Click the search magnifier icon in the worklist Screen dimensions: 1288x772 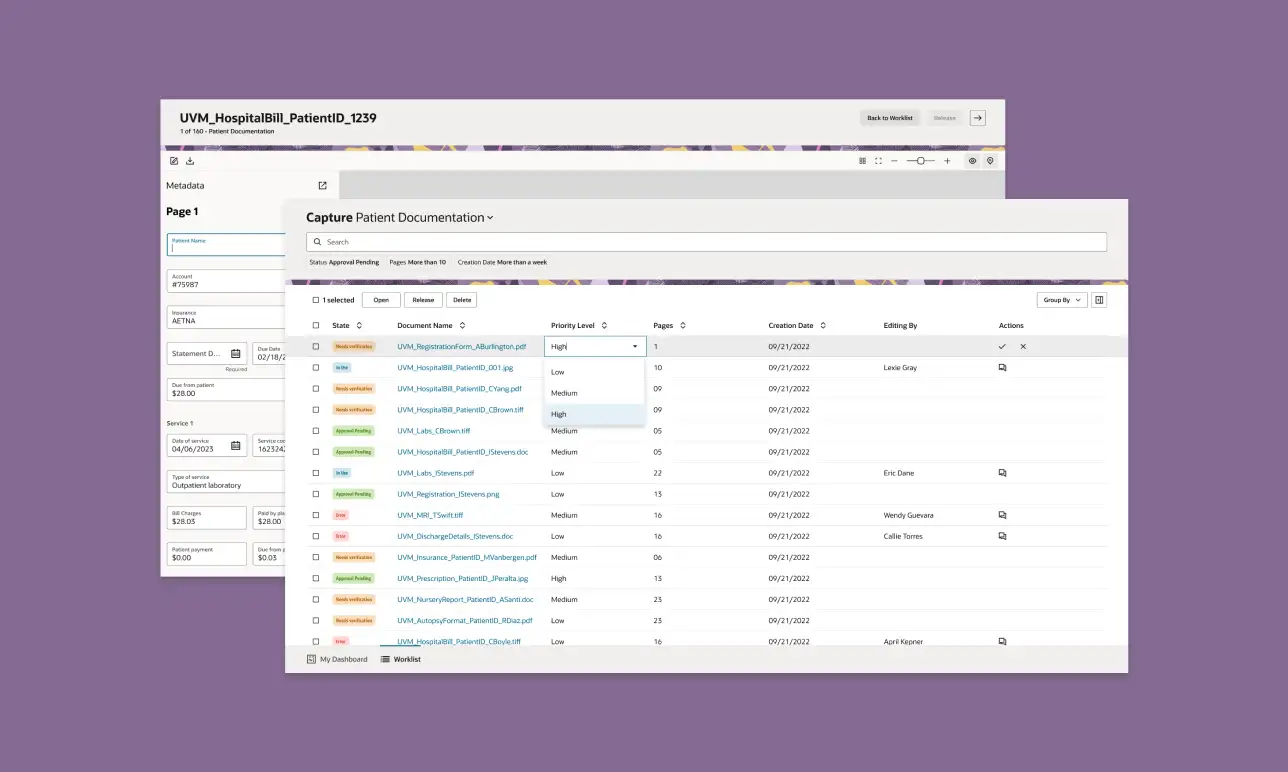click(317, 242)
